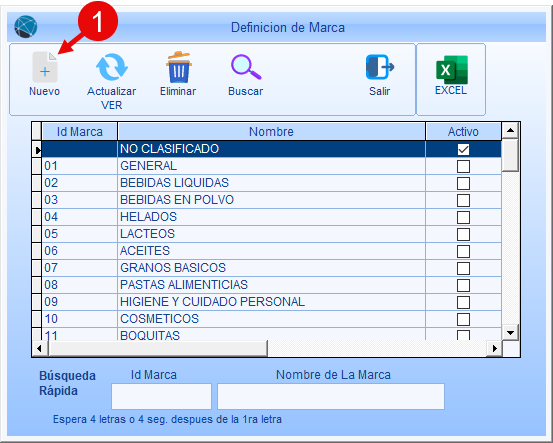Uncheck Activo for NO CLASIFICADO
The image size is (553, 443).
pyautogui.click(x=463, y=149)
